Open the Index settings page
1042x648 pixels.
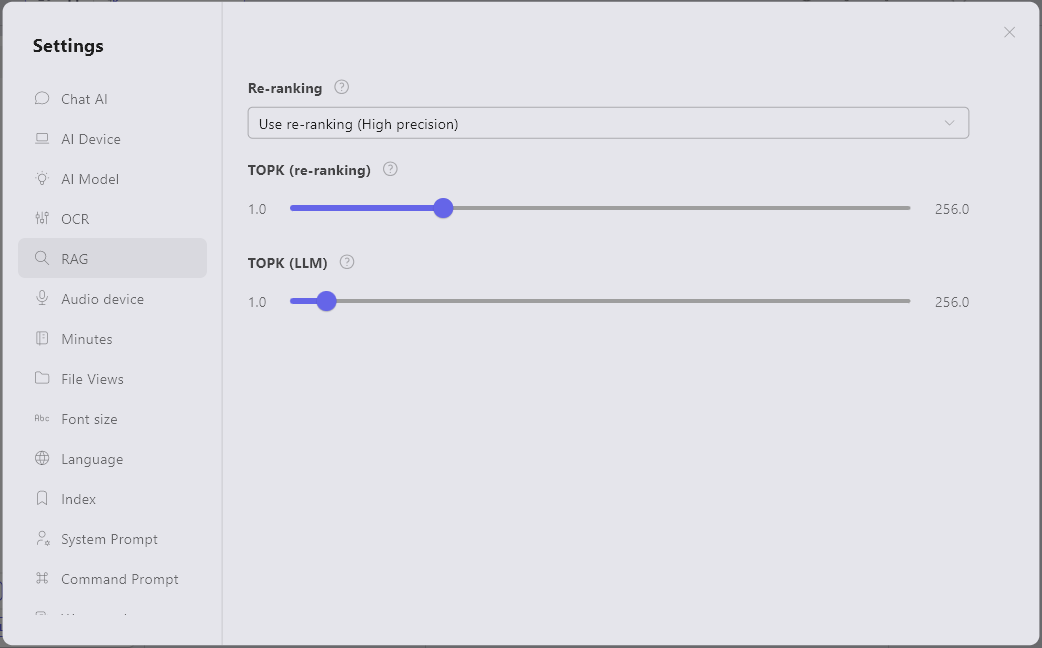[78, 499]
